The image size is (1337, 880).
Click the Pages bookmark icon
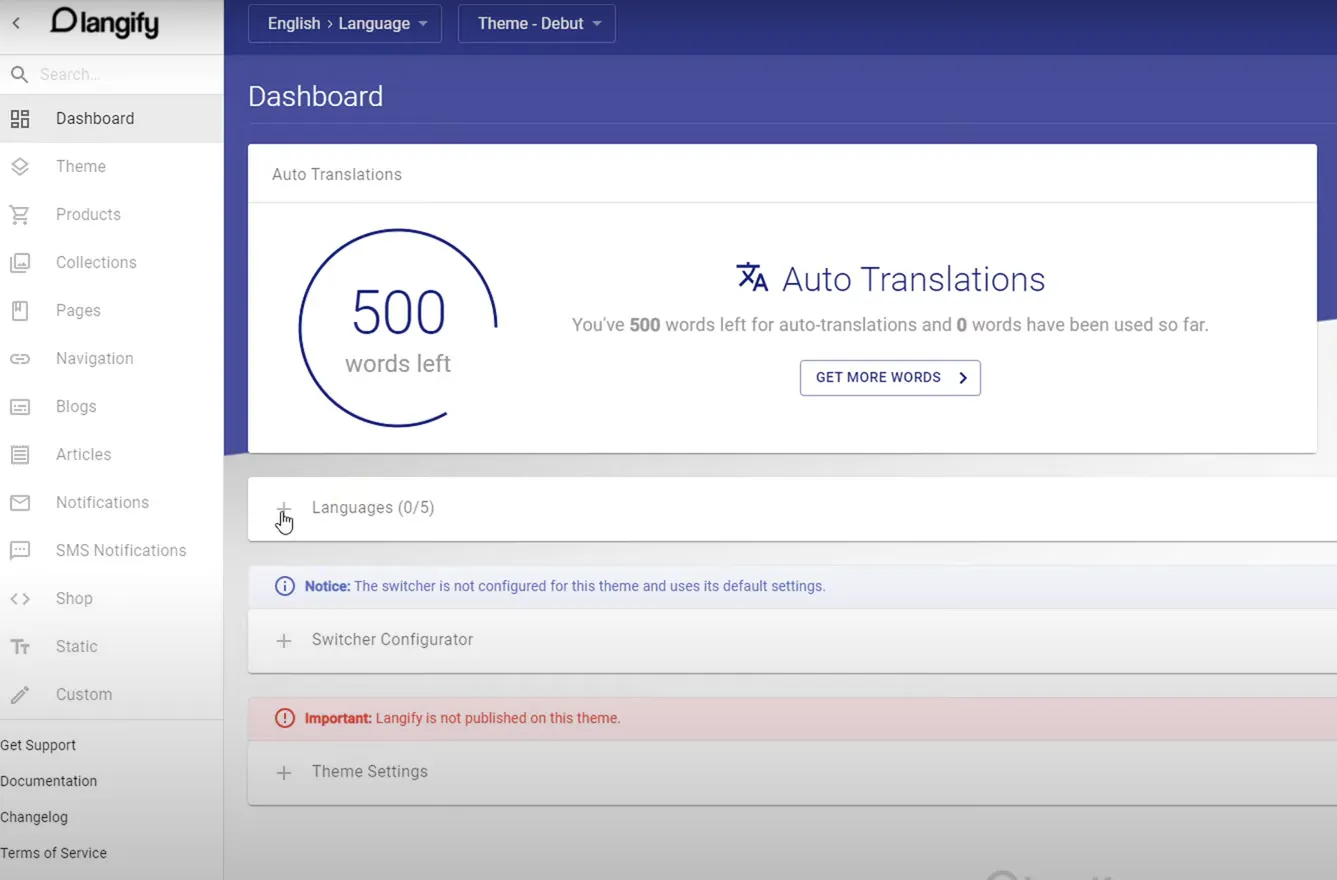pyautogui.click(x=20, y=311)
